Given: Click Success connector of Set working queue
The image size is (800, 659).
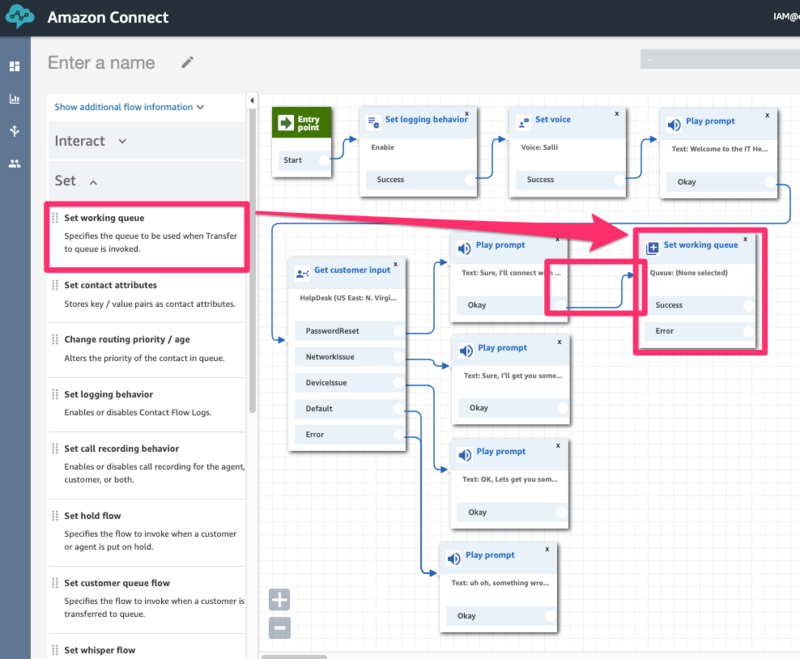Looking at the screenshot, I should 748,305.
